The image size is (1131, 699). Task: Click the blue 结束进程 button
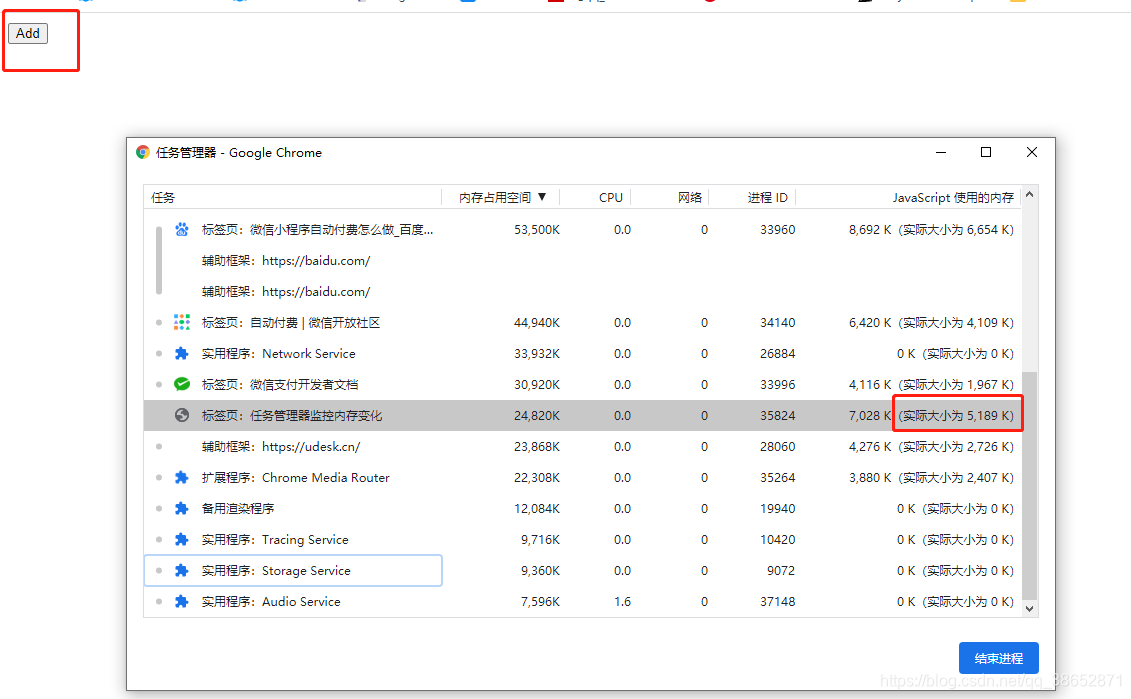998,658
